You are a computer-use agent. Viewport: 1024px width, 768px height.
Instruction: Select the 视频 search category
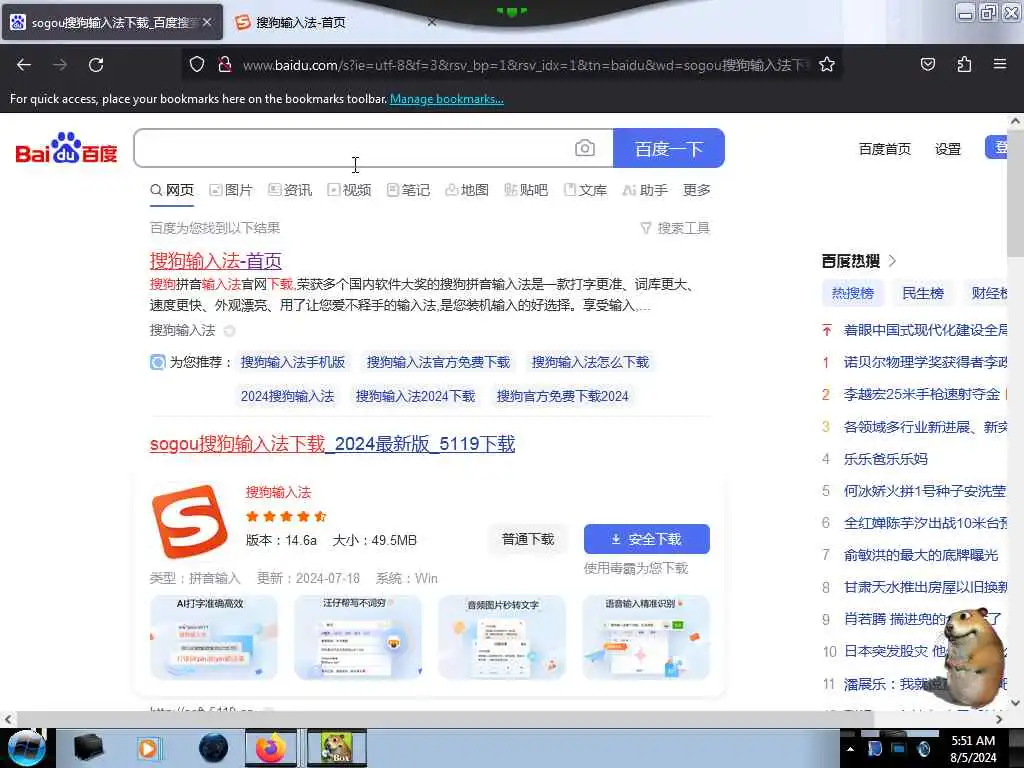[349, 190]
